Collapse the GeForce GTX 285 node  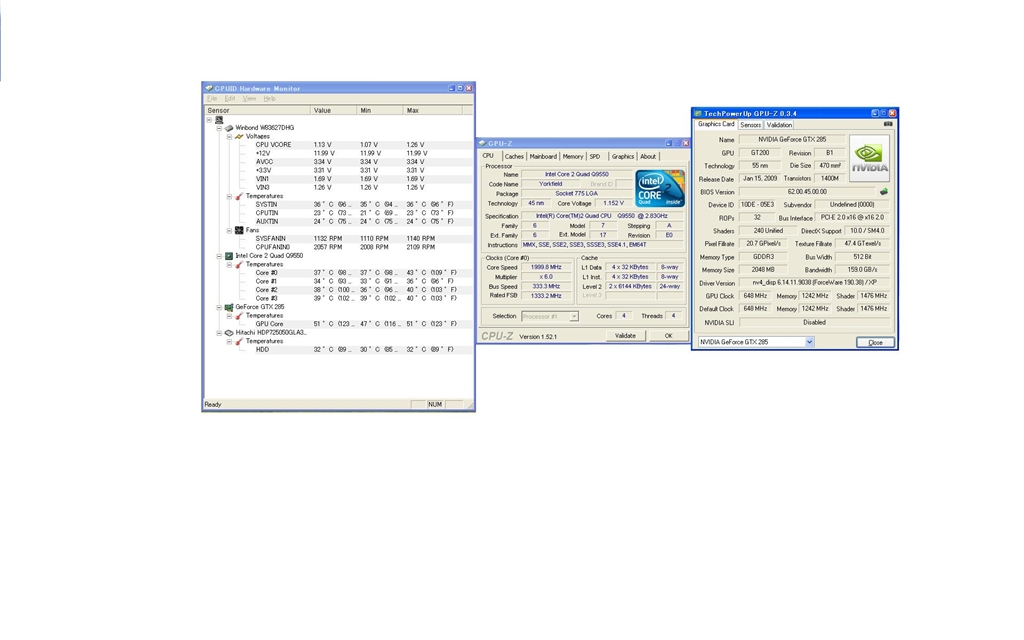pyautogui.click(x=219, y=308)
